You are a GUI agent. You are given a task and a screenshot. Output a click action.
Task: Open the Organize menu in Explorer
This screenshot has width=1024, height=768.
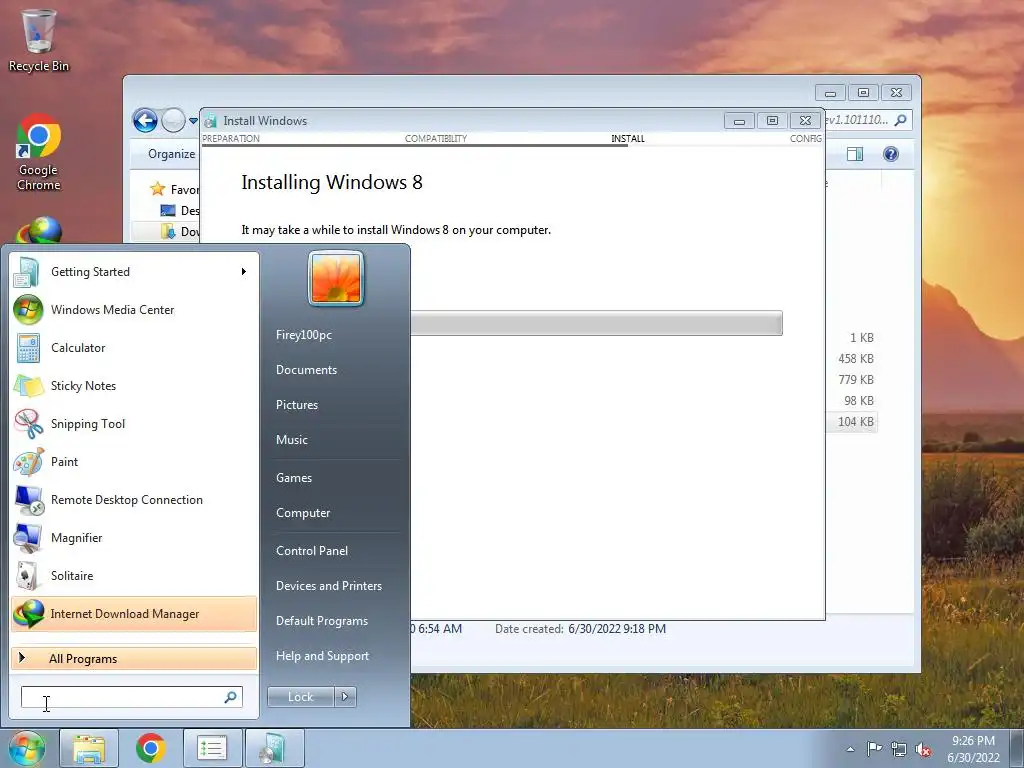[171, 154]
